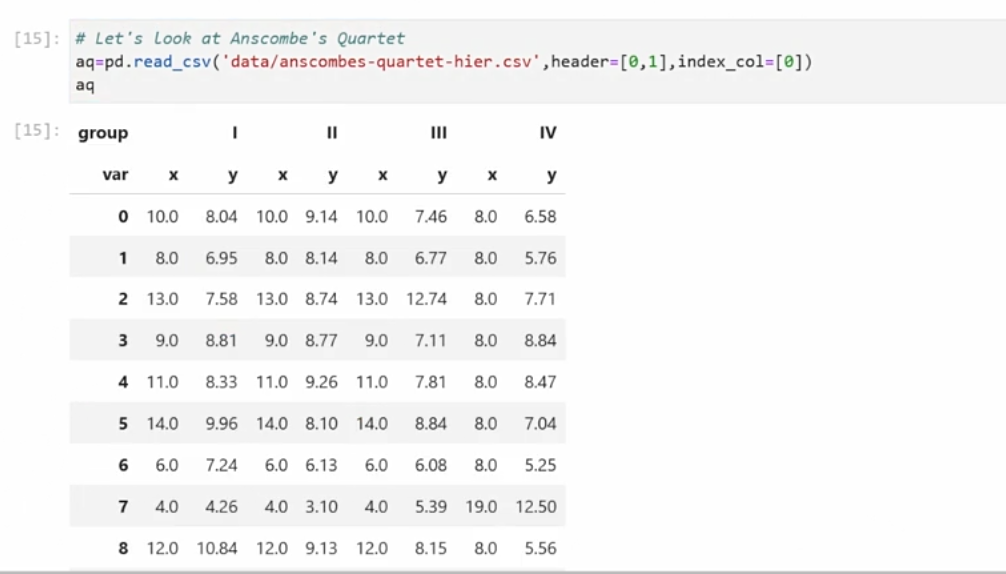The width and height of the screenshot is (1006, 574).
Task: Select the group I column header
Action: pyautogui.click(x=233, y=133)
